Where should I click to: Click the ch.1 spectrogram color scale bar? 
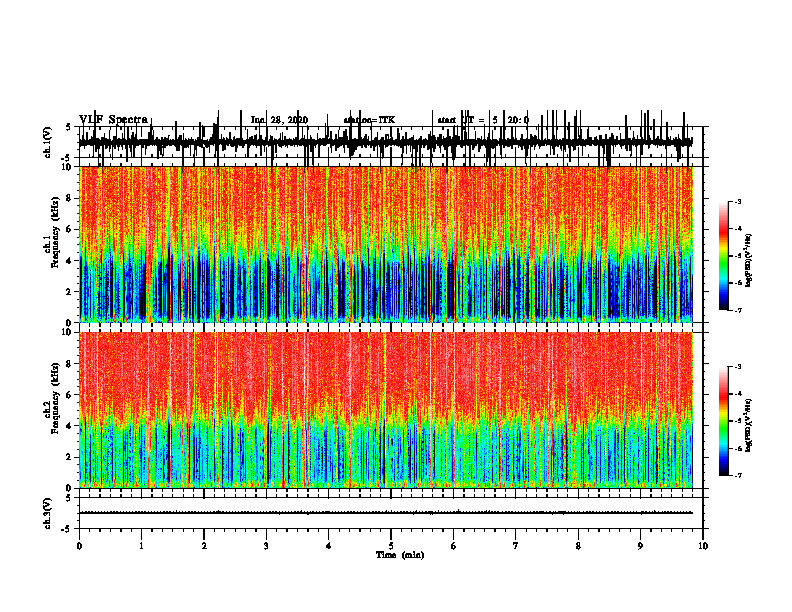tap(724, 256)
